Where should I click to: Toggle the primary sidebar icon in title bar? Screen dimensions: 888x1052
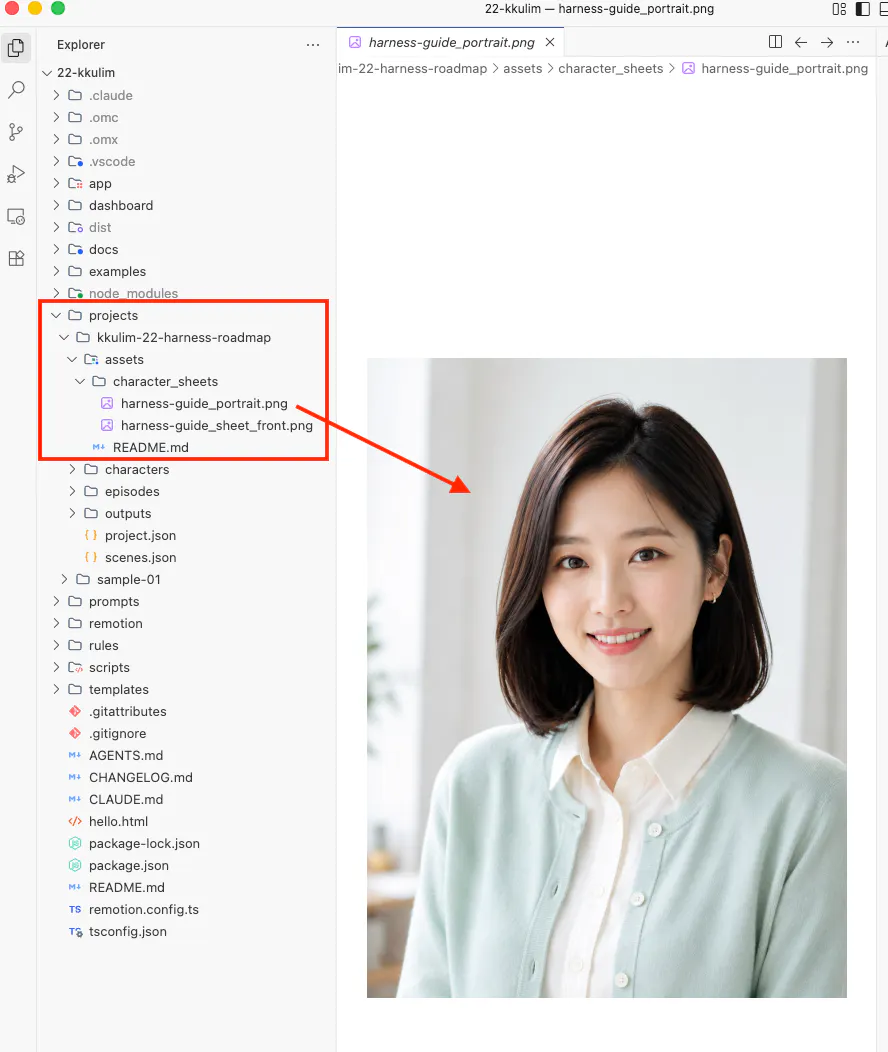coord(863,9)
